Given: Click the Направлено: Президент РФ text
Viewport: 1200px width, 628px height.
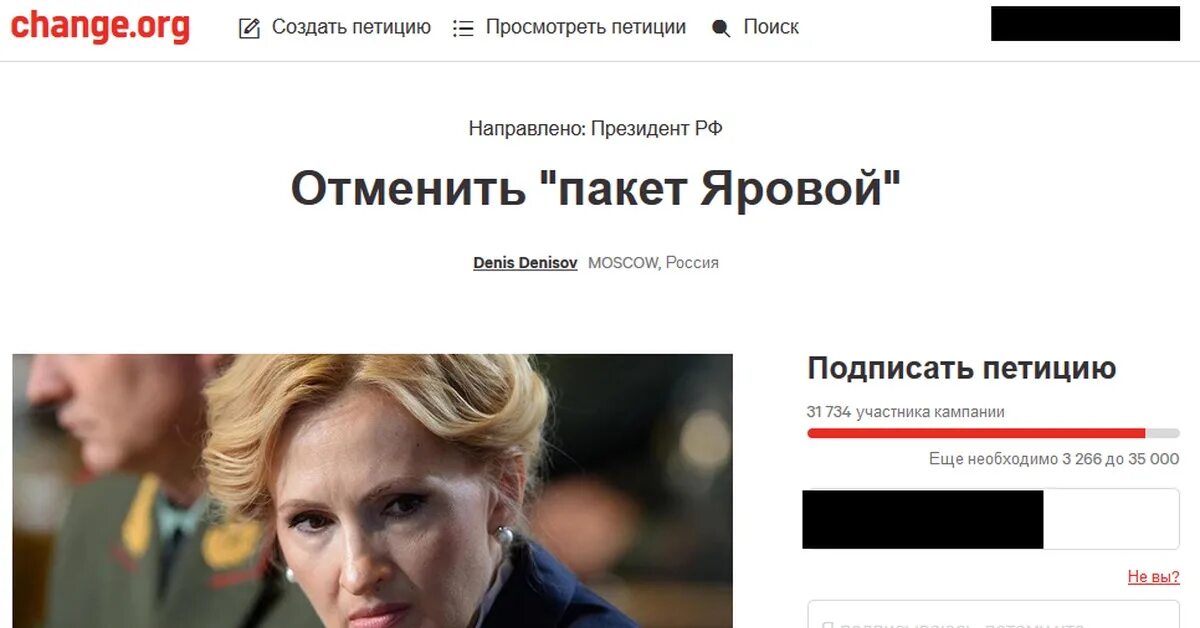Looking at the screenshot, I should pos(596,128).
